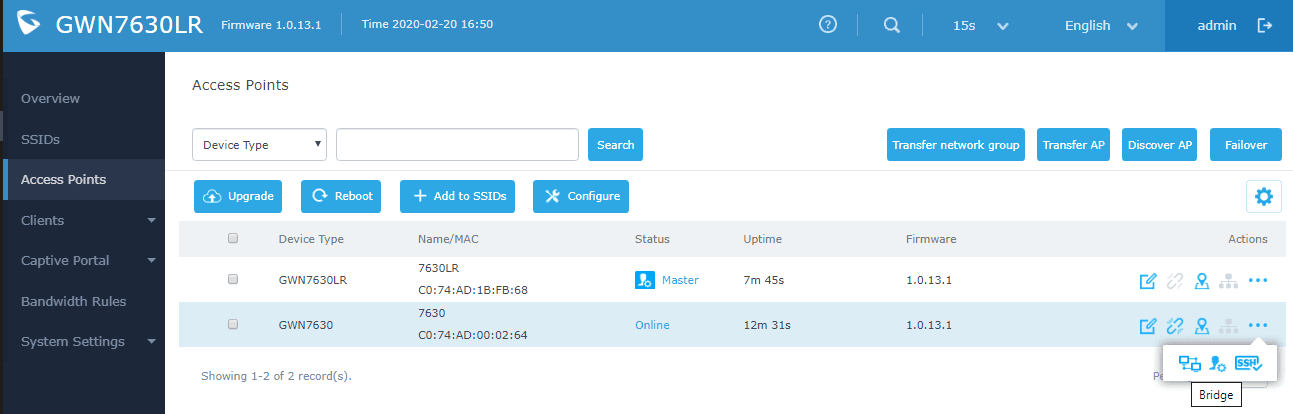Click the Name/MAC column header

[x=449, y=239]
